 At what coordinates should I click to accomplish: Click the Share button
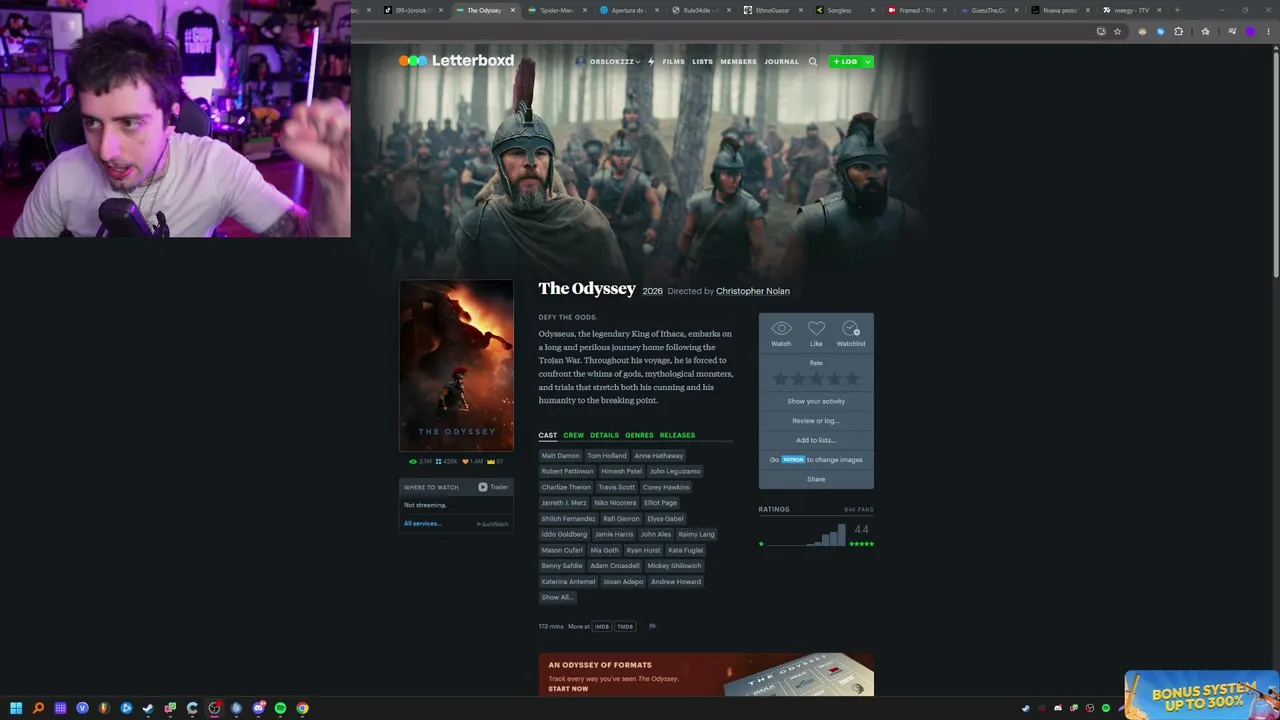(816, 479)
